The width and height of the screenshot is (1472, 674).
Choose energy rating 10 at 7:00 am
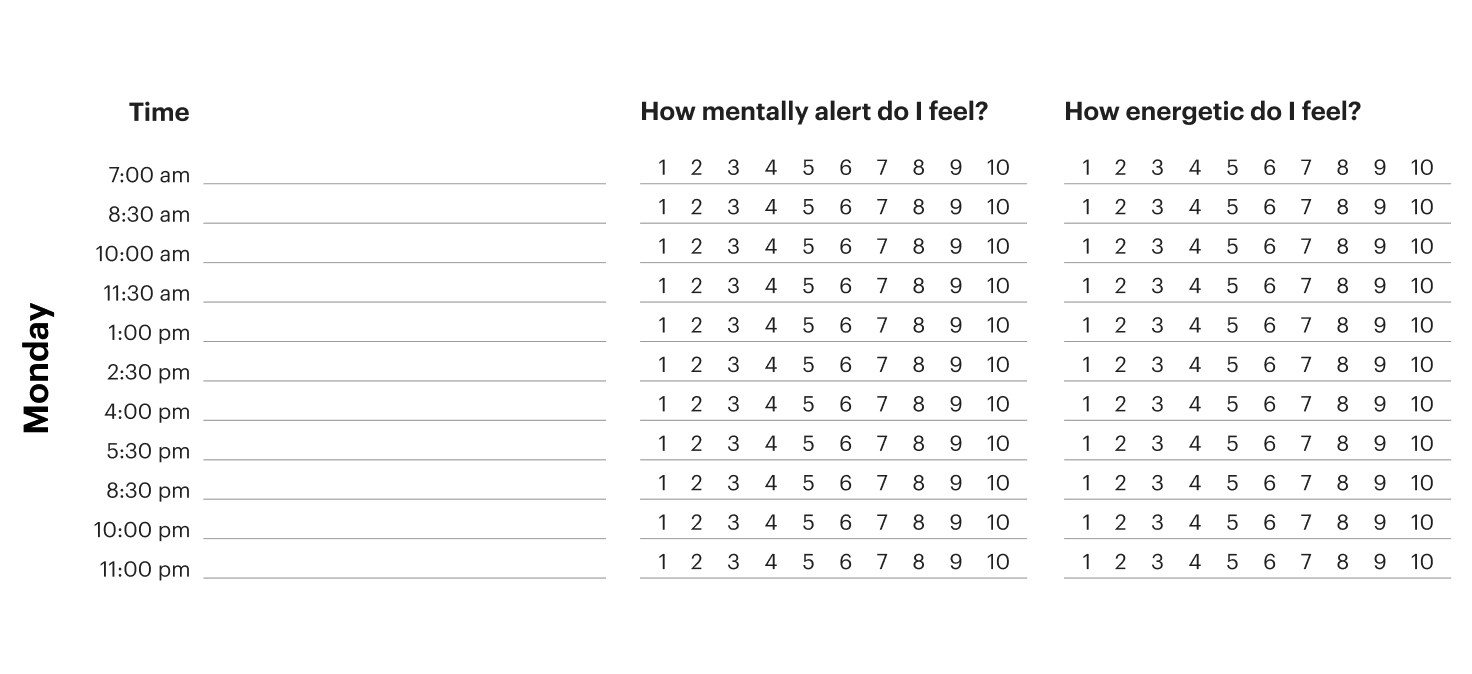point(1422,168)
